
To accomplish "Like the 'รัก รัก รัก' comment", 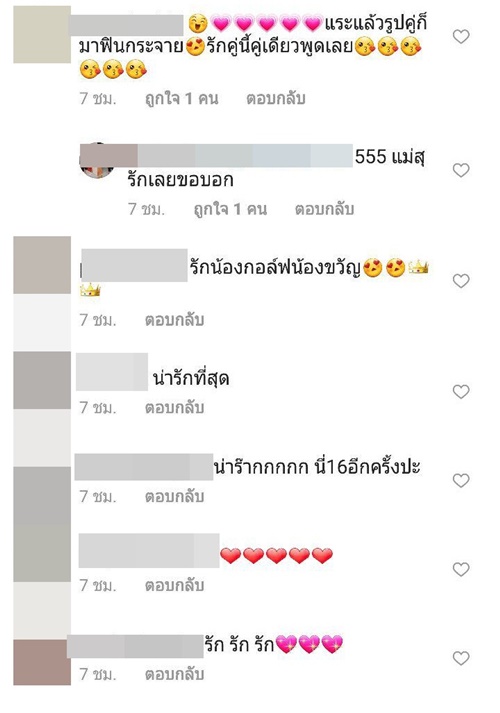I will [461, 658].
